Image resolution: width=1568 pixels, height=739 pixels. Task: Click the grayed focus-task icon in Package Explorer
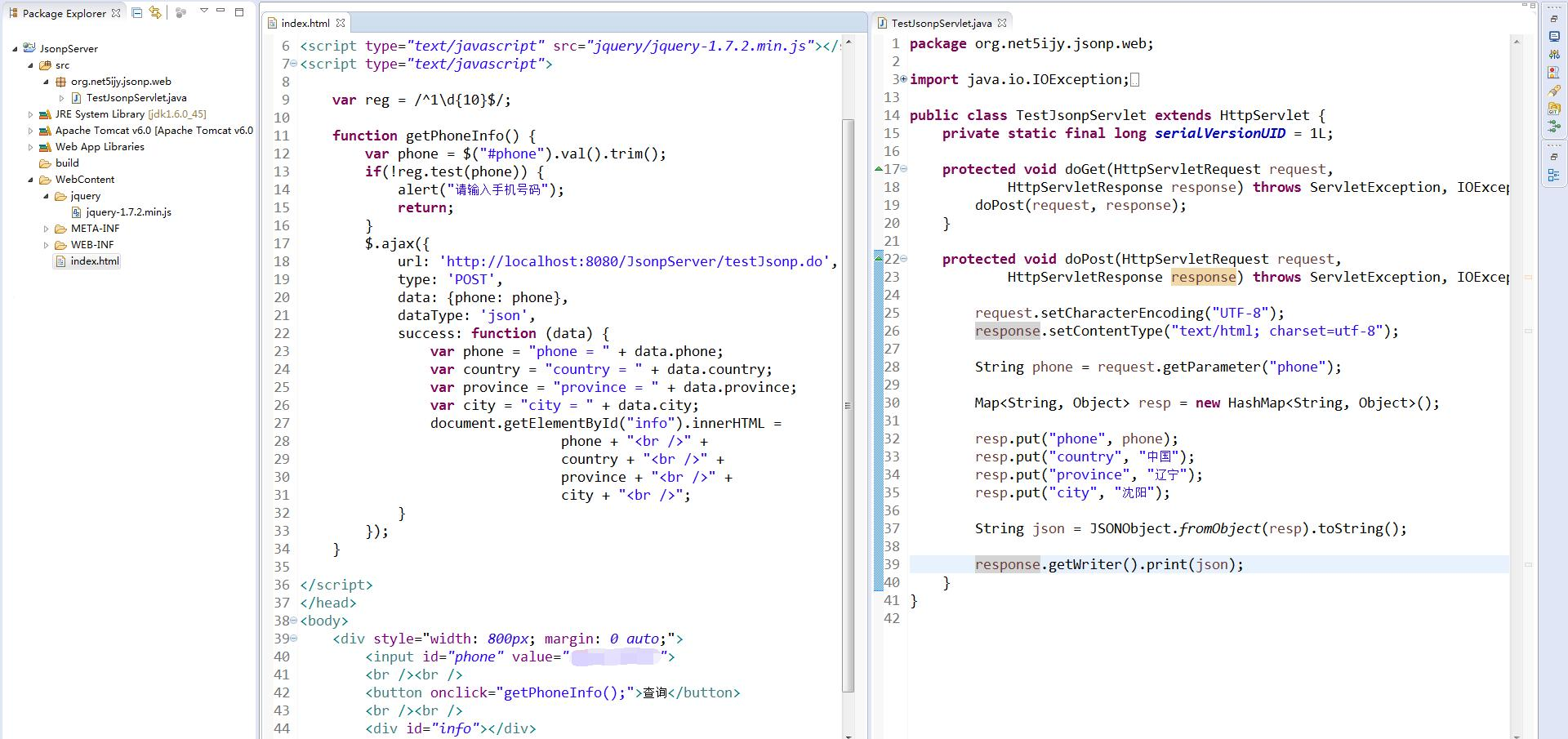pos(180,12)
